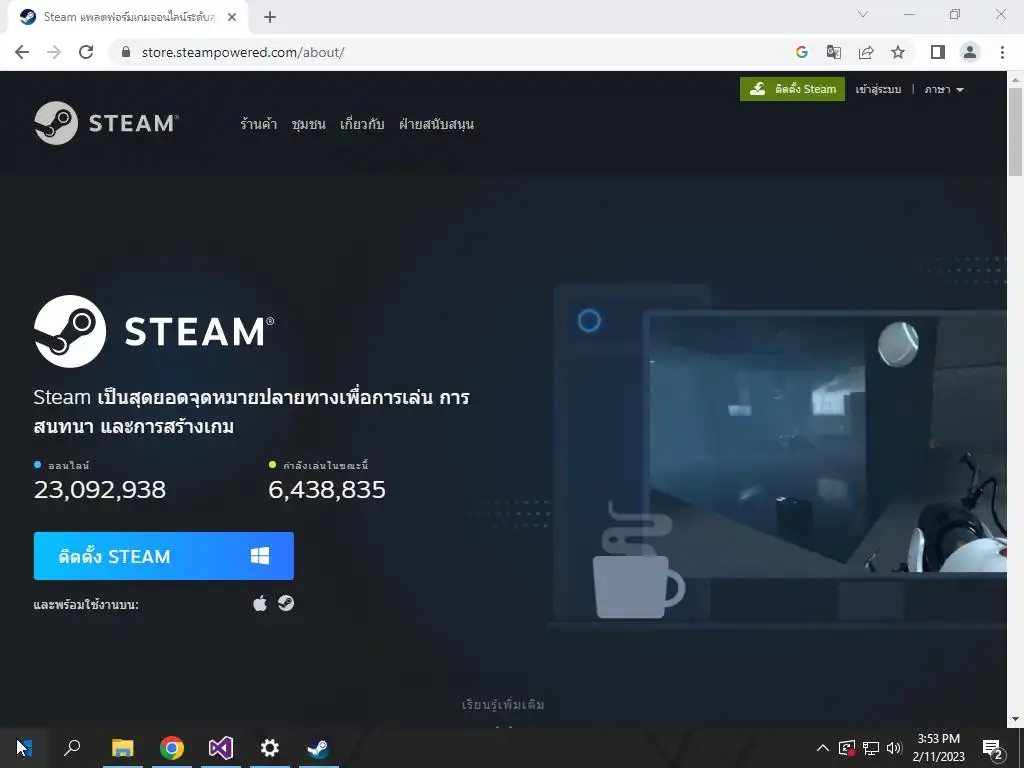This screenshot has height=768, width=1024.
Task: Select the Steam browser tab
Action: pos(129,17)
